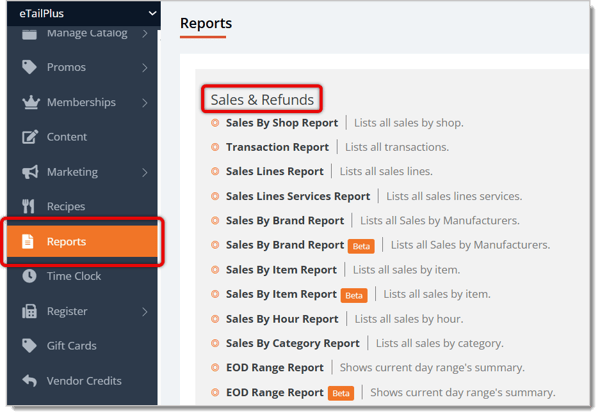Click Beta badge on Sales By Brand Report
Viewport: 600px width, 416px height.
click(x=361, y=246)
